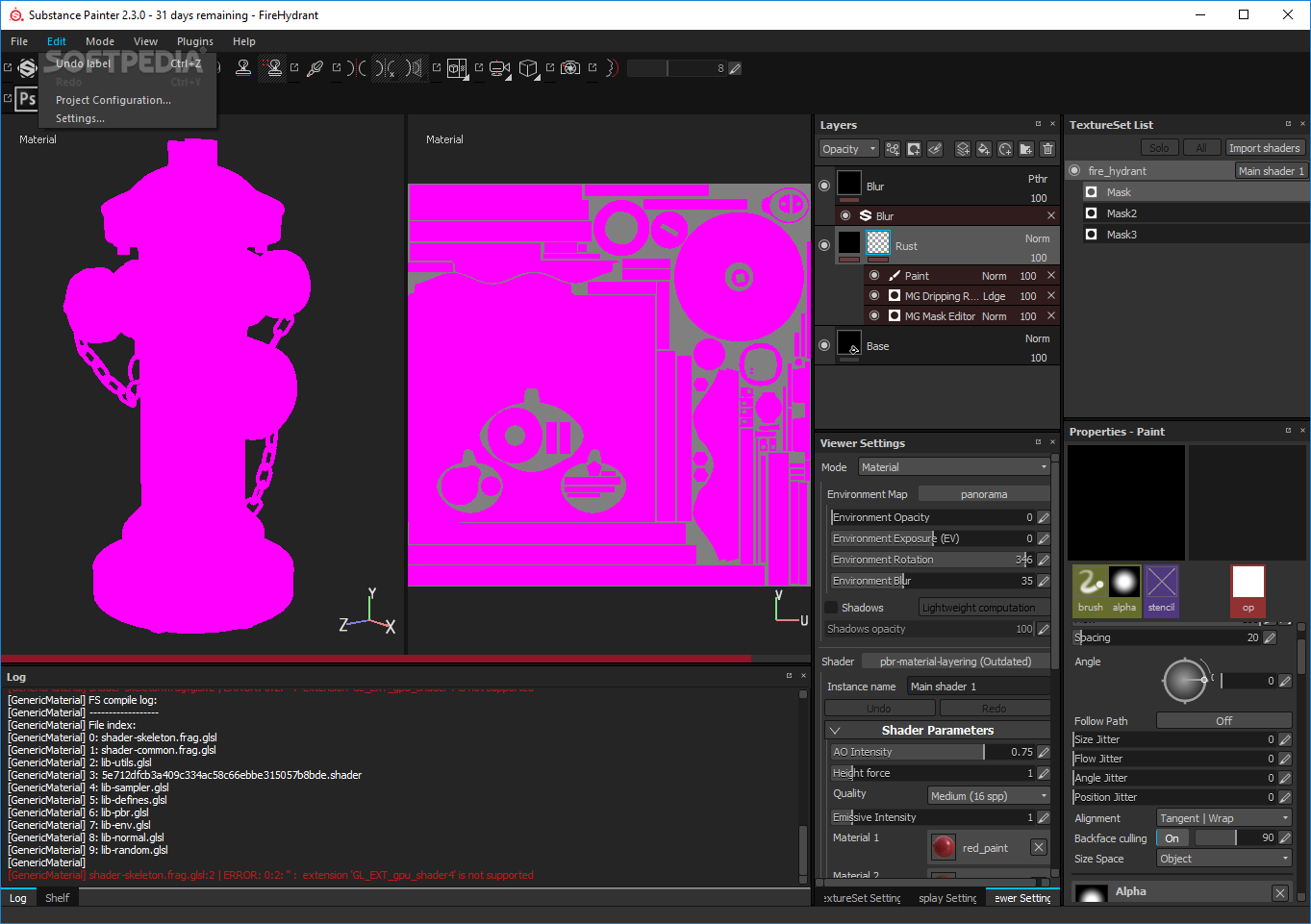Toggle visibility of MG Dripping Rust effect
Viewport: 1311px width, 924px height.
click(x=874, y=295)
